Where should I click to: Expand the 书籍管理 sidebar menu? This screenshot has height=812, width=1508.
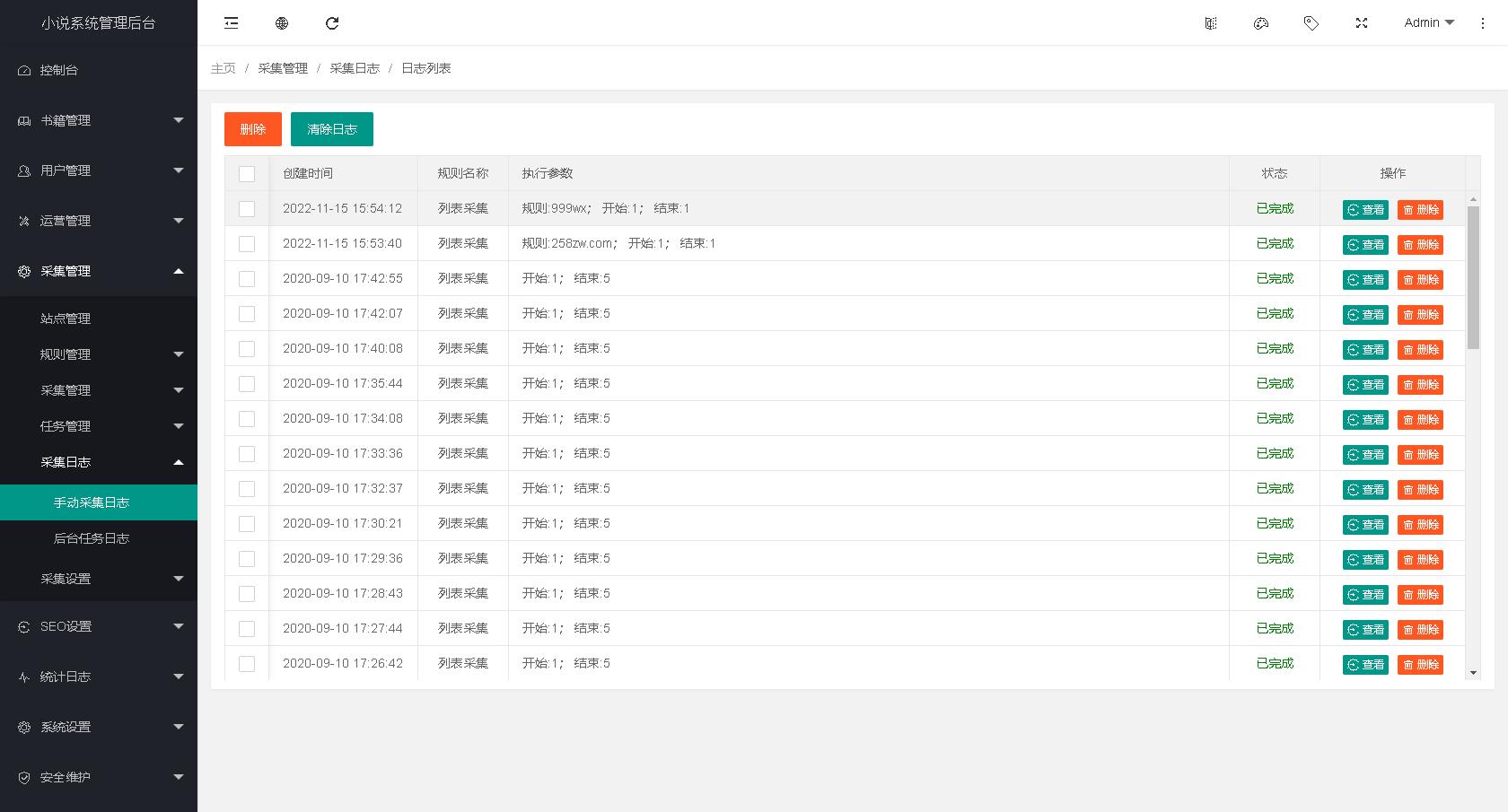tap(99, 120)
